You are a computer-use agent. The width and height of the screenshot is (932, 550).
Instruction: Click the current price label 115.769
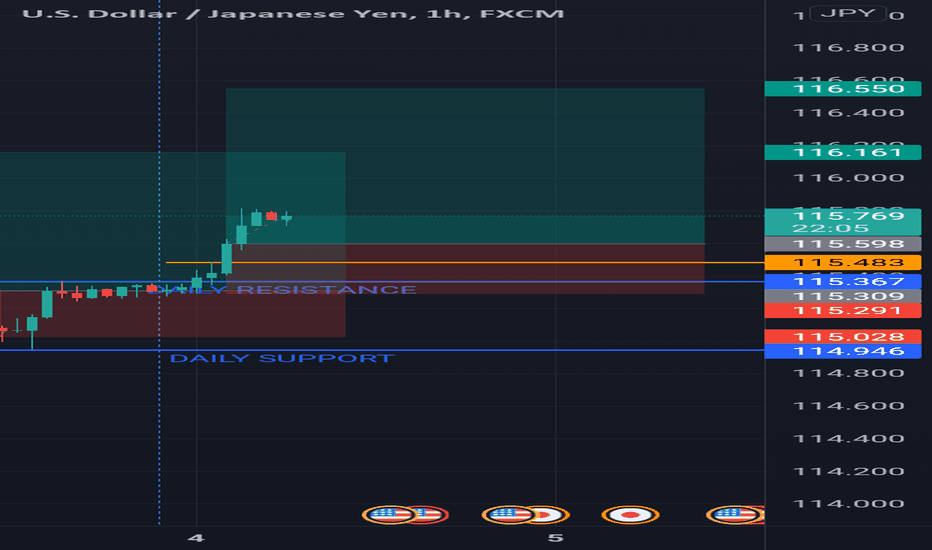click(x=843, y=222)
